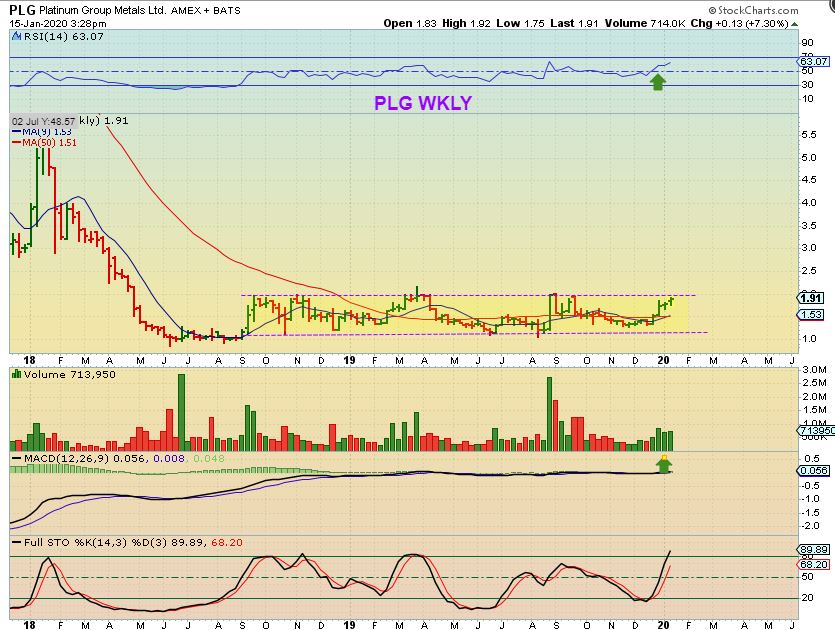This screenshot has width=835, height=630.
Task: Click the 1.53 moving average tag on the right axis
Action: (x=811, y=315)
